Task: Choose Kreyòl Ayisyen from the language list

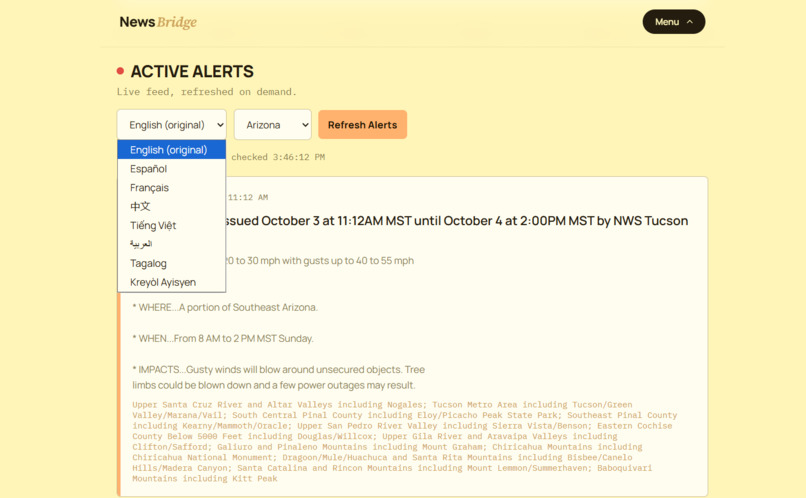Action: (172, 282)
